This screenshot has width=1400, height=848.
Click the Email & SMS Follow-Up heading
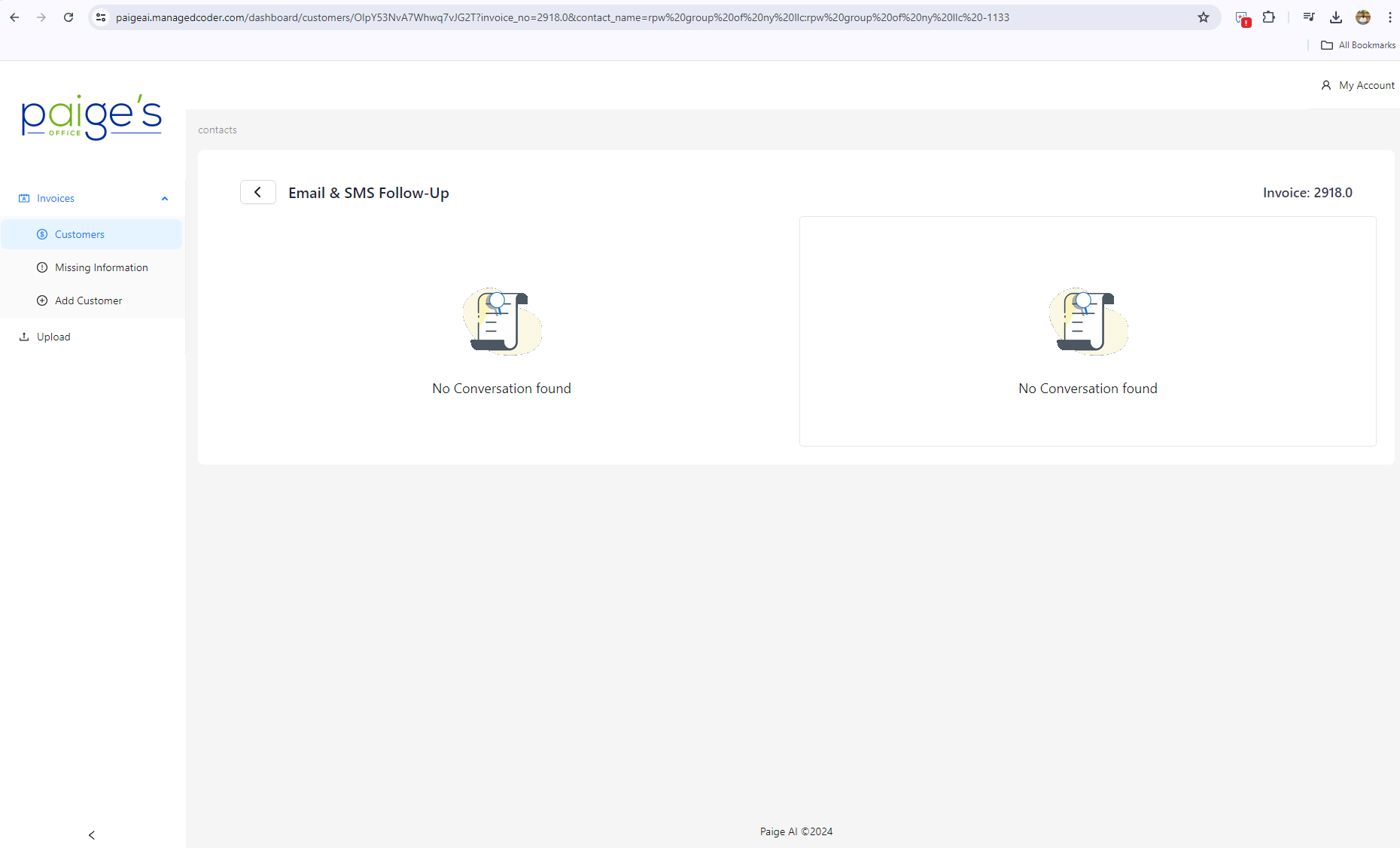pos(369,193)
